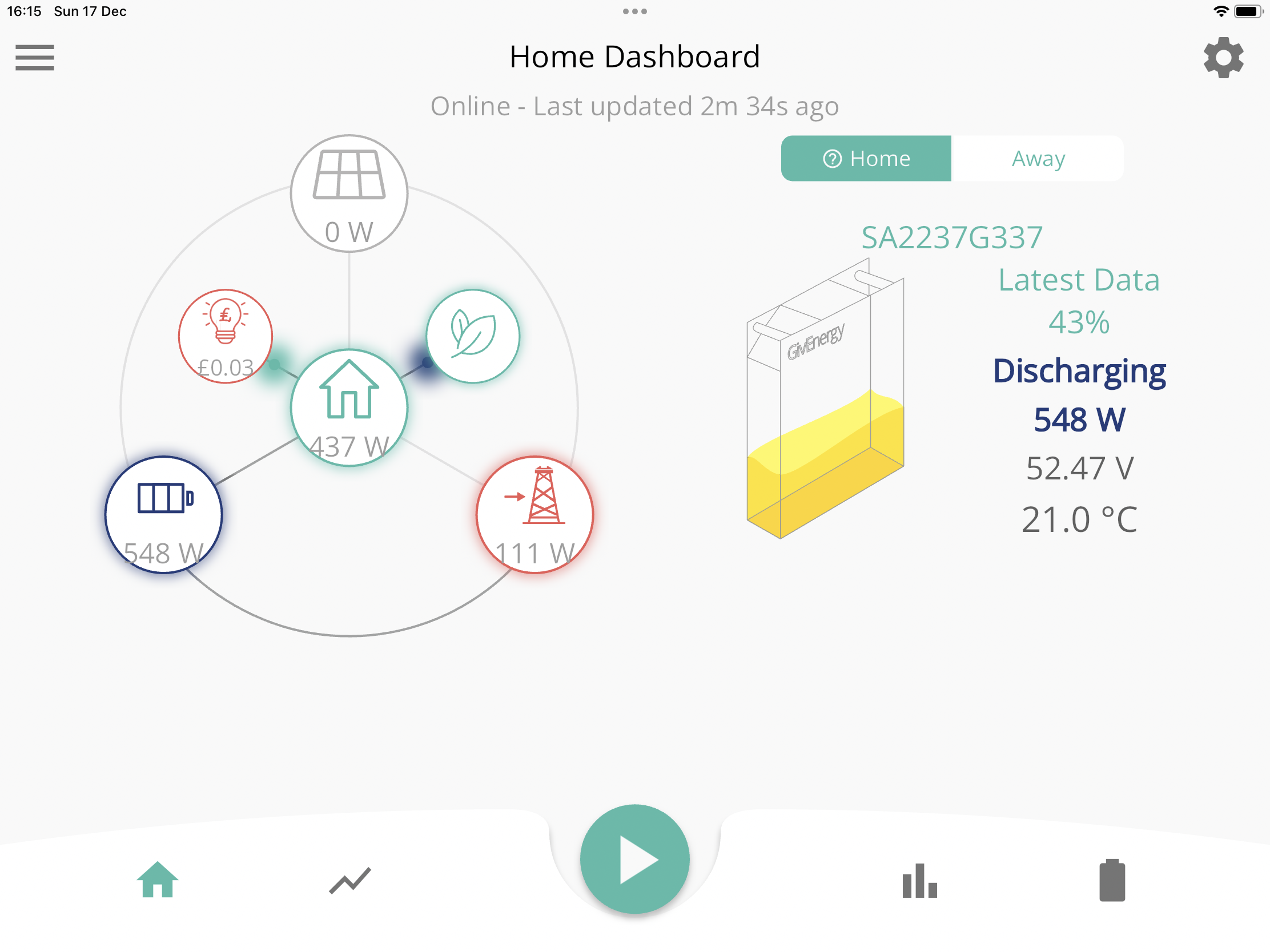This screenshot has height=952, width=1270.
Task: Tap the GivEnergy battery illustration
Action: pos(825,398)
